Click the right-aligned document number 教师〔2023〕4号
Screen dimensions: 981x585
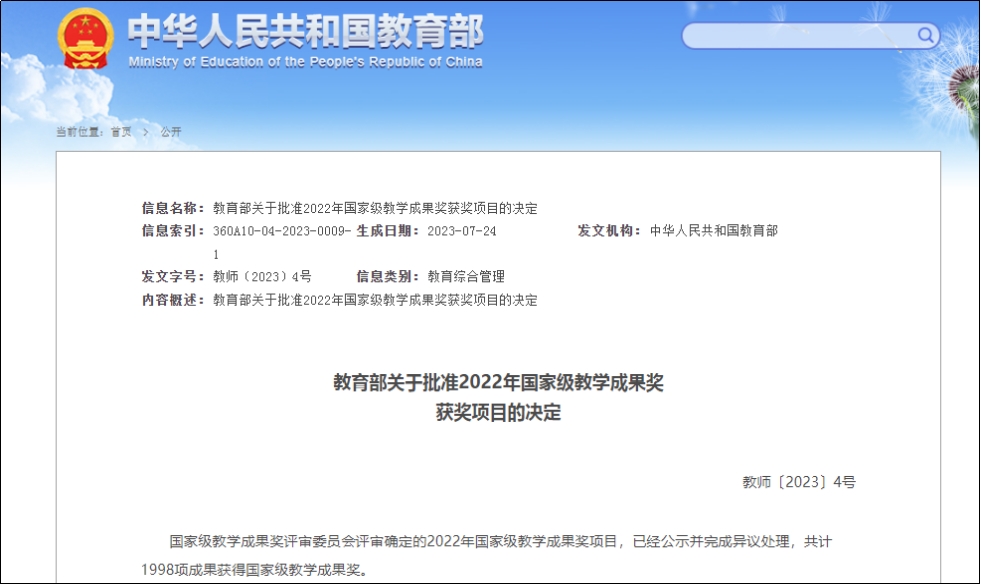[799, 482]
